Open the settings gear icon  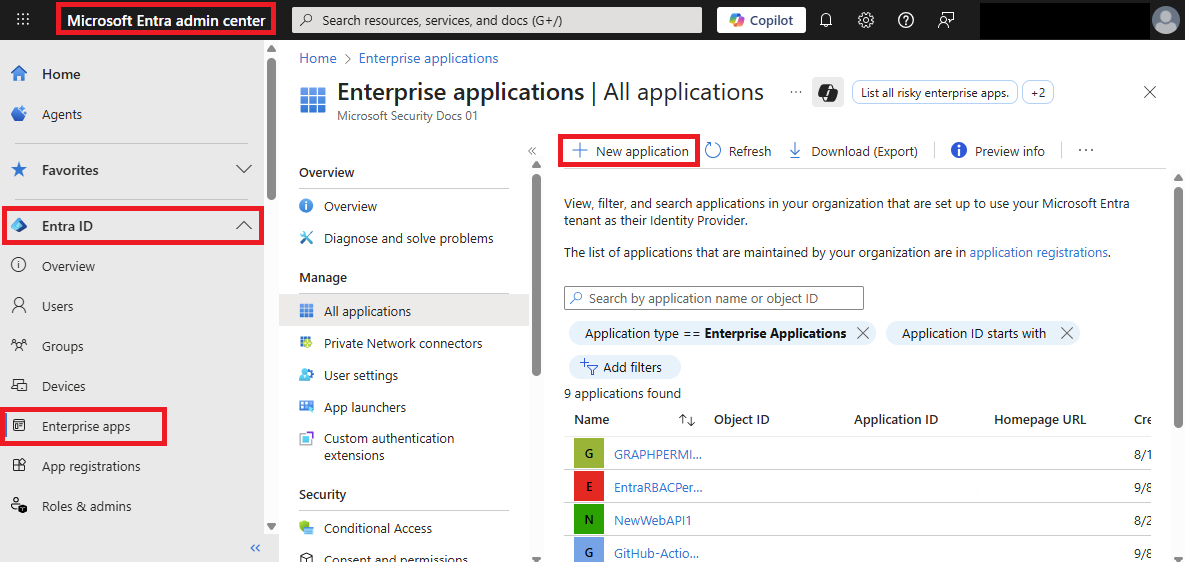pos(866,20)
